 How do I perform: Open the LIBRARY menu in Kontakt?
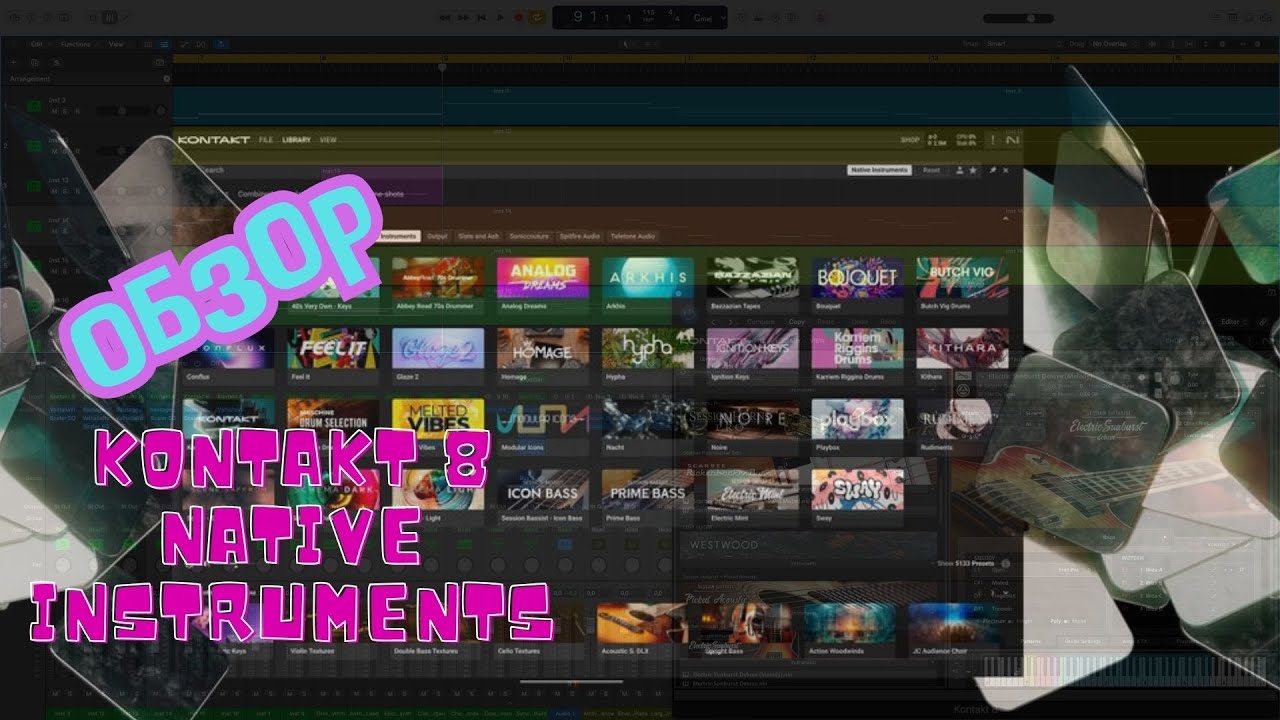(x=296, y=140)
